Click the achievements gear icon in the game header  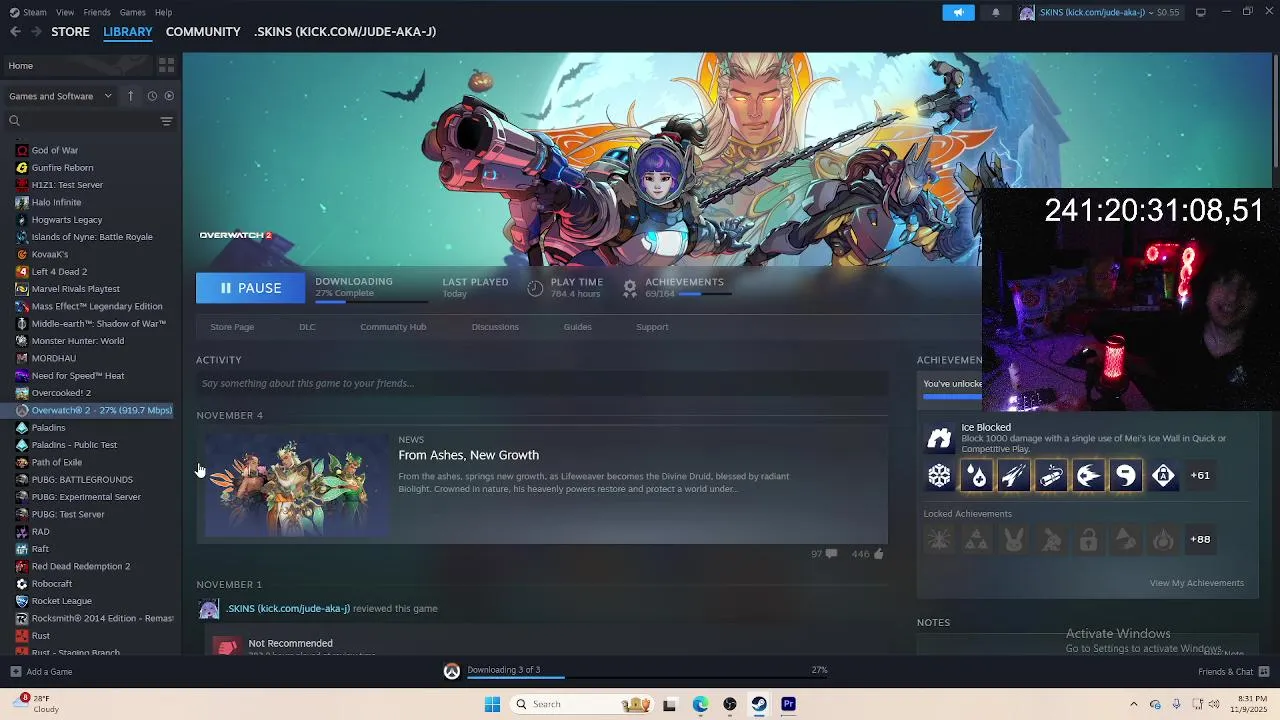click(629, 288)
